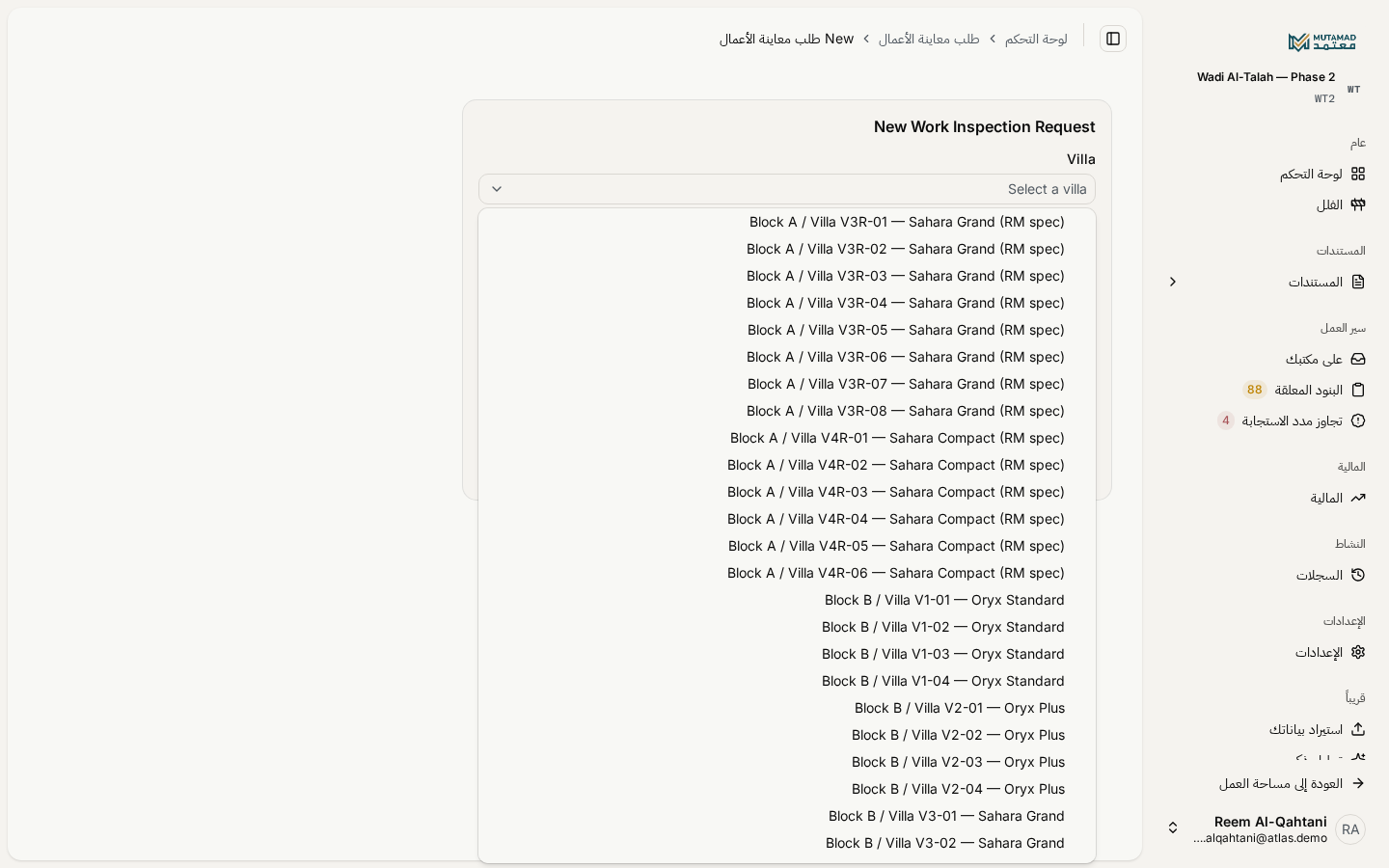Click the arrow icon for العودة إلى مساحة العمل
Image resolution: width=1389 pixels, height=868 pixels.
(x=1358, y=783)
